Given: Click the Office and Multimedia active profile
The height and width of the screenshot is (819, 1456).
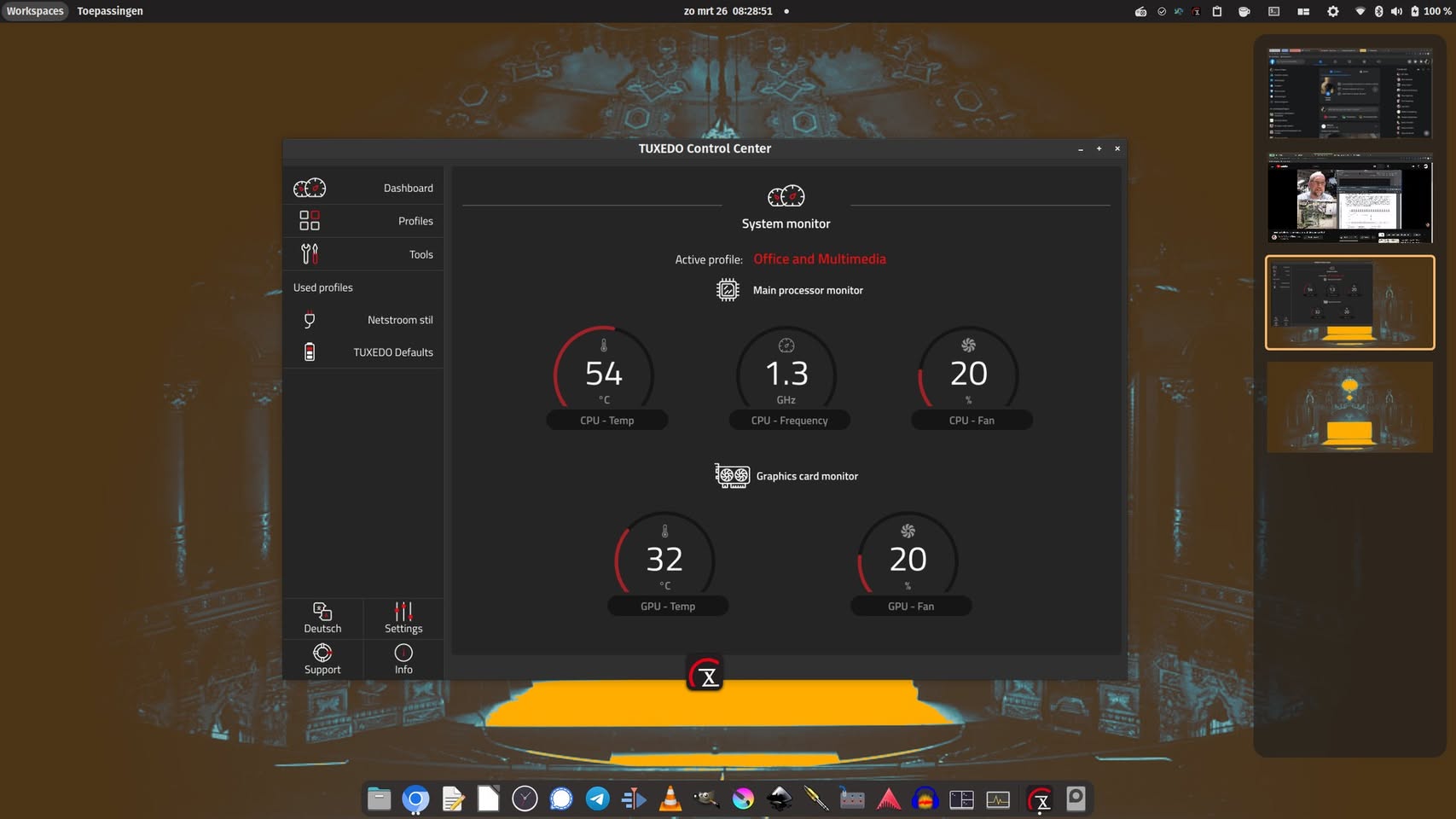Looking at the screenshot, I should point(820,259).
